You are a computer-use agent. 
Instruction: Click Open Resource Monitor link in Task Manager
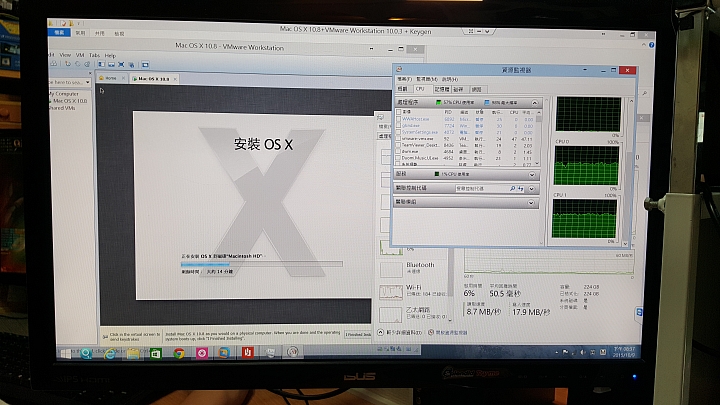coord(448,332)
